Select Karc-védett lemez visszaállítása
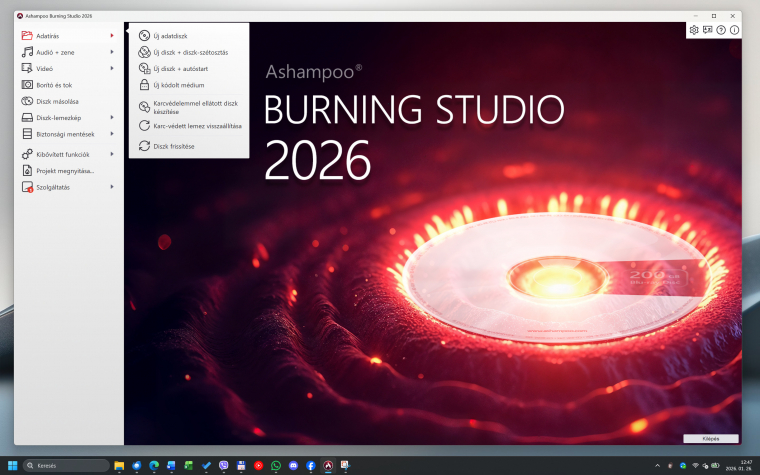 point(197,126)
